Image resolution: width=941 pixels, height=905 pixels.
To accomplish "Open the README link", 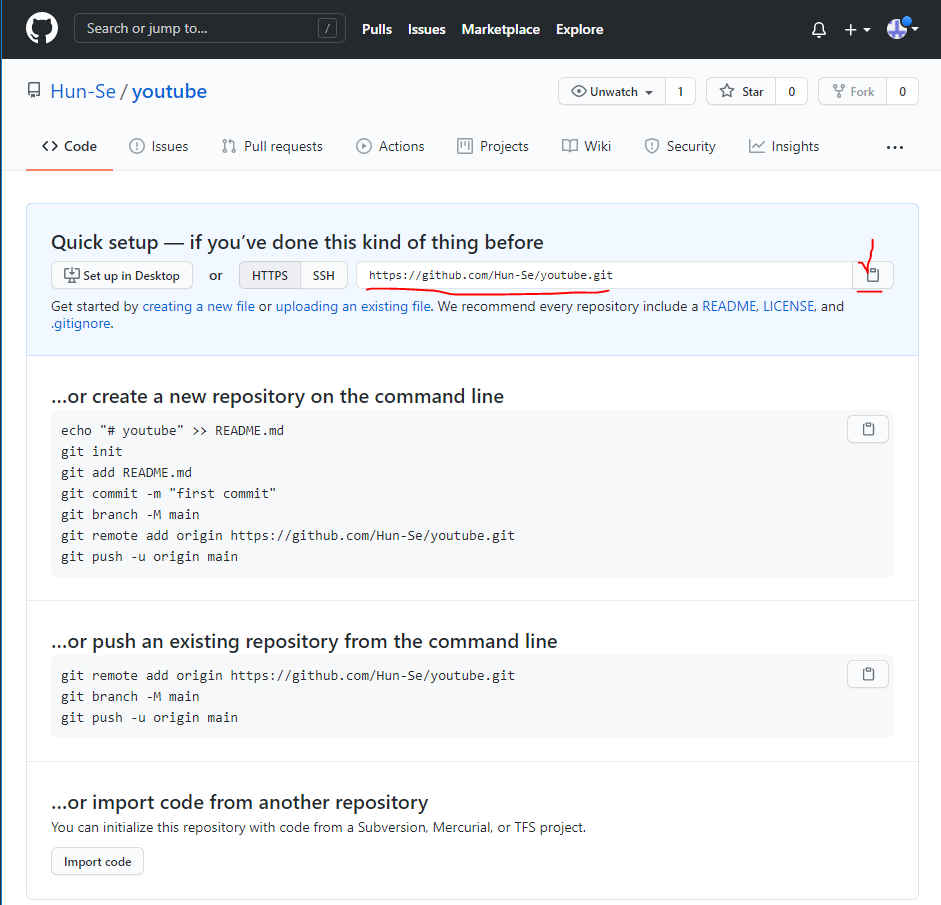I will coord(729,307).
